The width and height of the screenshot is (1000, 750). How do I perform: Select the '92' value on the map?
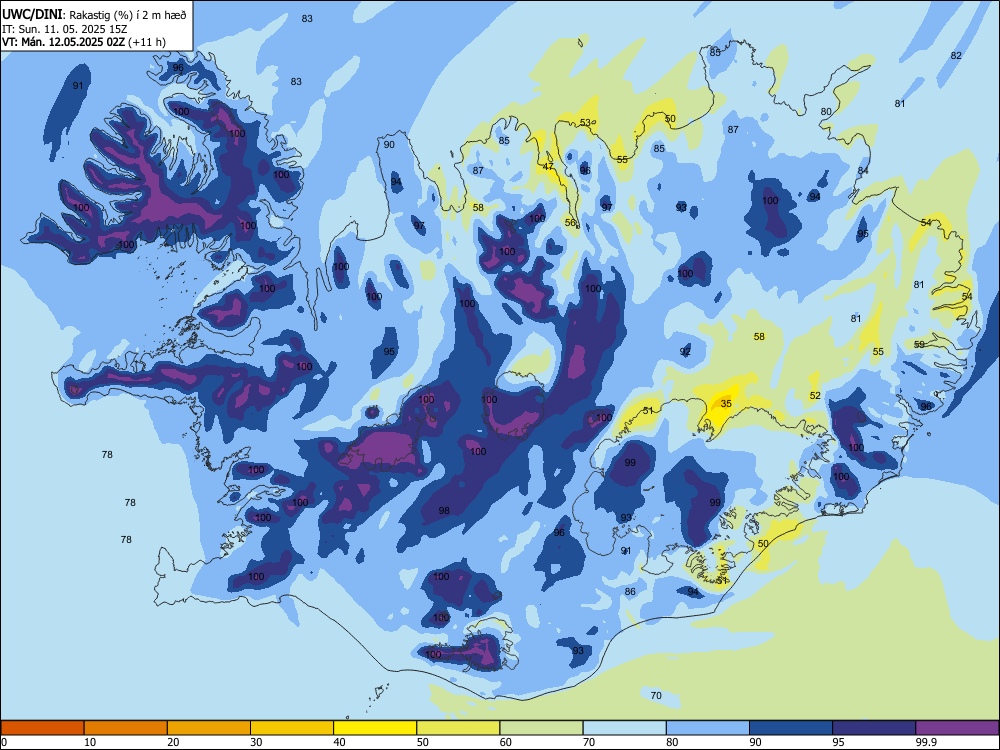685,351
